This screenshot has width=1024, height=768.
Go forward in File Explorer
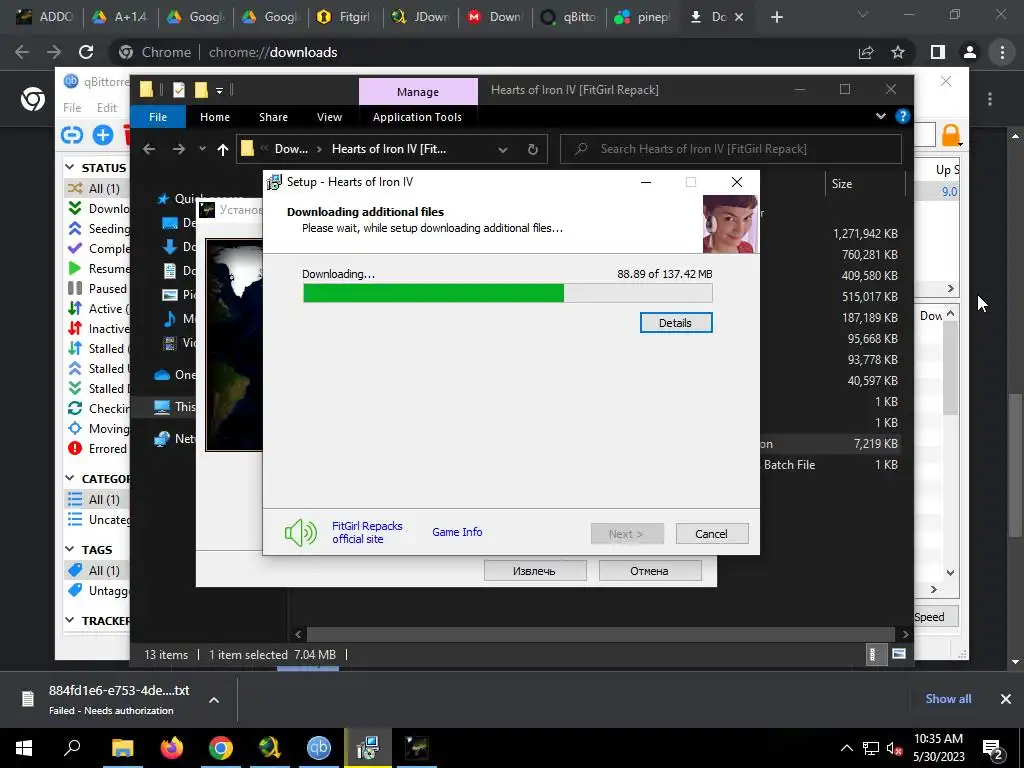[178, 149]
